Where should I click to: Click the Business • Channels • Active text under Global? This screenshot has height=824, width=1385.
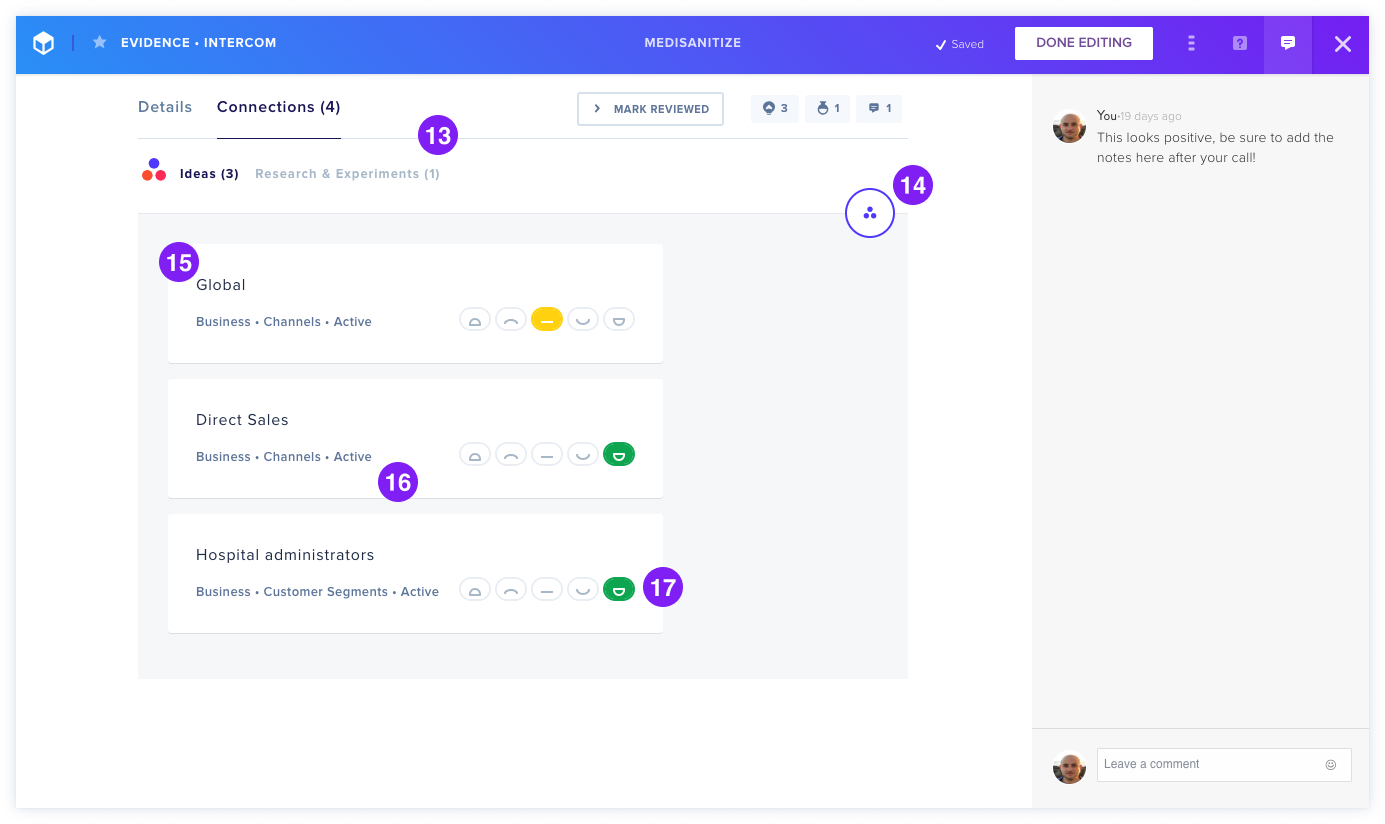tap(284, 322)
